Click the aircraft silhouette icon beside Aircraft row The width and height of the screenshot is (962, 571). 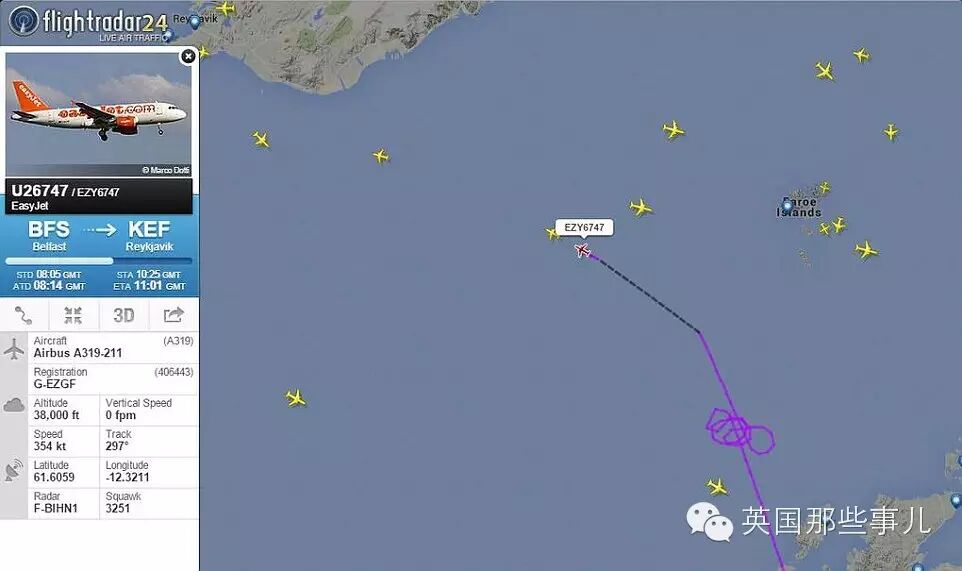click(x=13, y=349)
